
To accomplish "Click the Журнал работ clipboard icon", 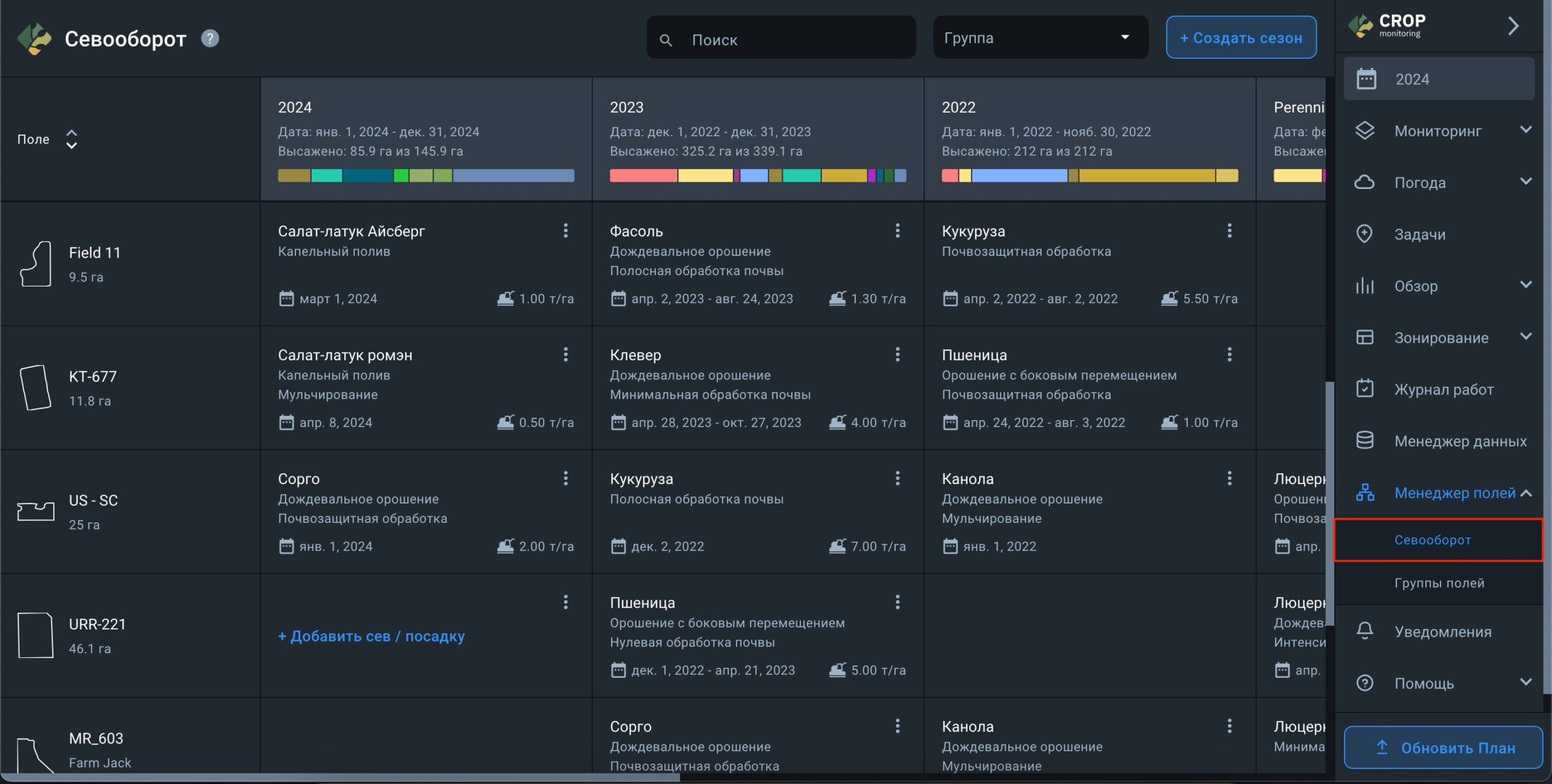I will (x=1365, y=389).
